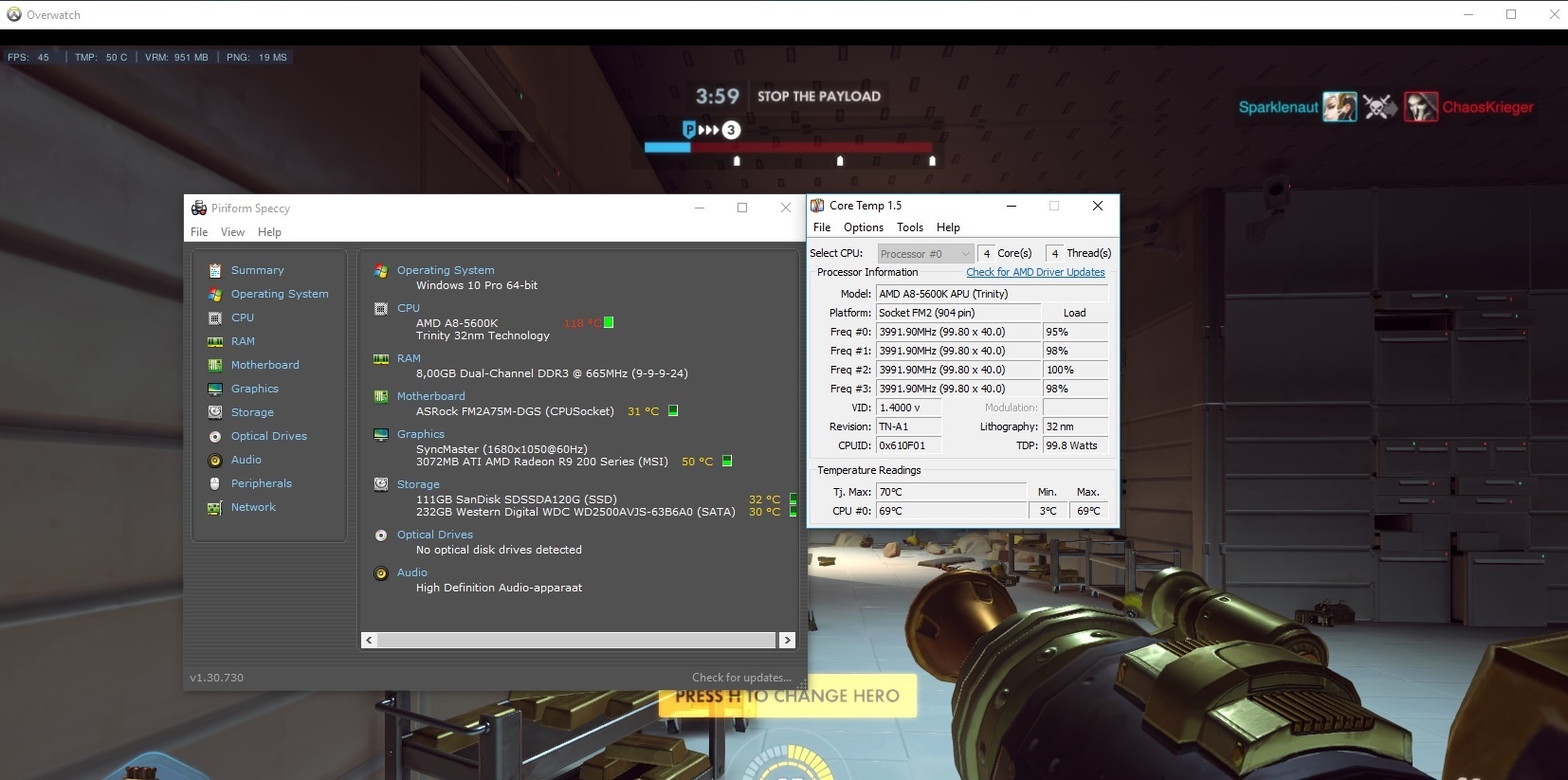Click the green CPU temperature indicator

[x=609, y=322]
